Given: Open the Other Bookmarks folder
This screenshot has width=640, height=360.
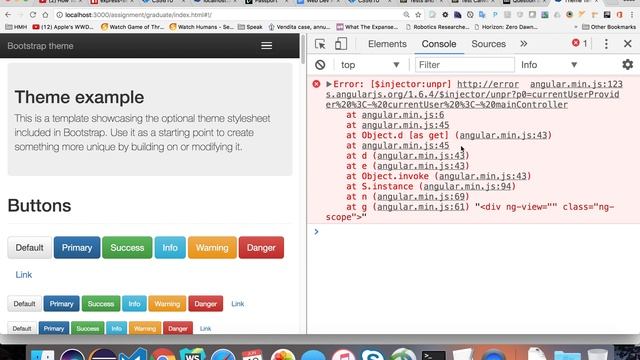Looking at the screenshot, I should 609,27.
